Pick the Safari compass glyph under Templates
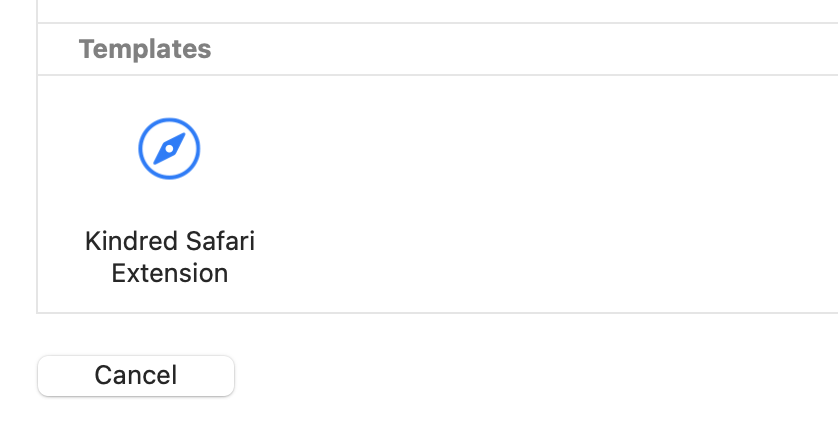The height and width of the screenshot is (426, 838). pyautogui.click(x=169, y=149)
